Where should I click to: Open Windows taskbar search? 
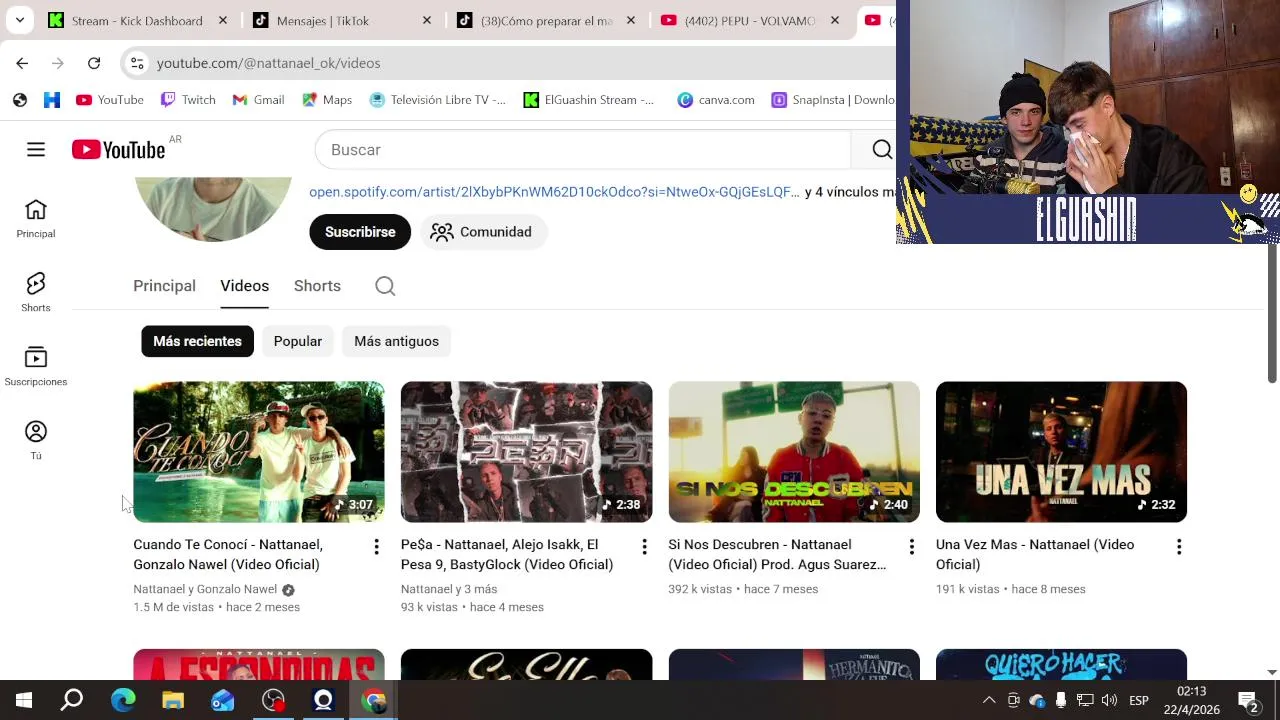[72, 700]
